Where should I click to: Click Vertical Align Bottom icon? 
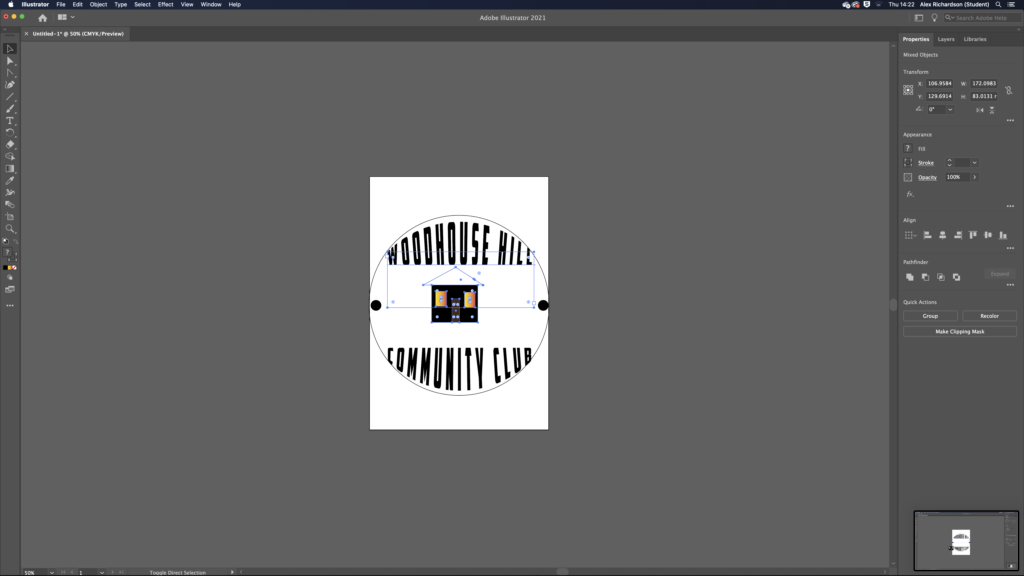click(1003, 235)
